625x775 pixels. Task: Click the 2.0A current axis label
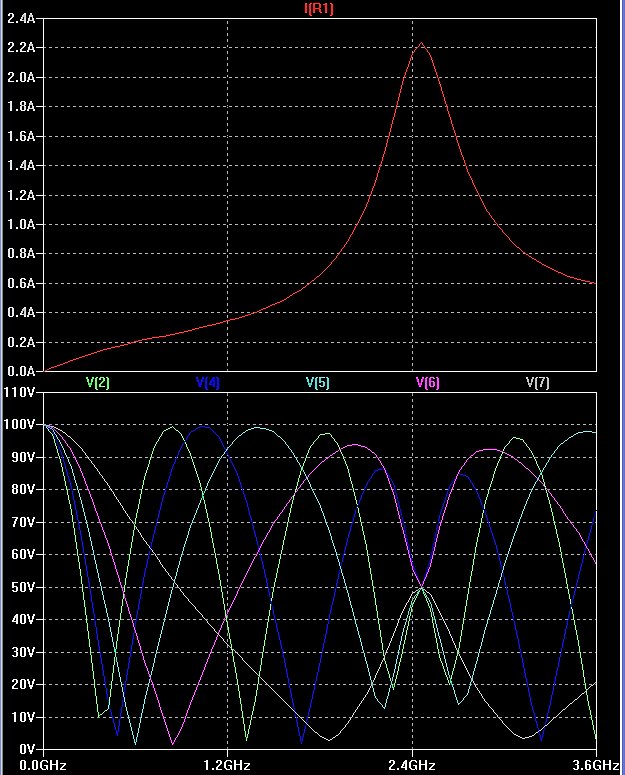click(x=22, y=77)
